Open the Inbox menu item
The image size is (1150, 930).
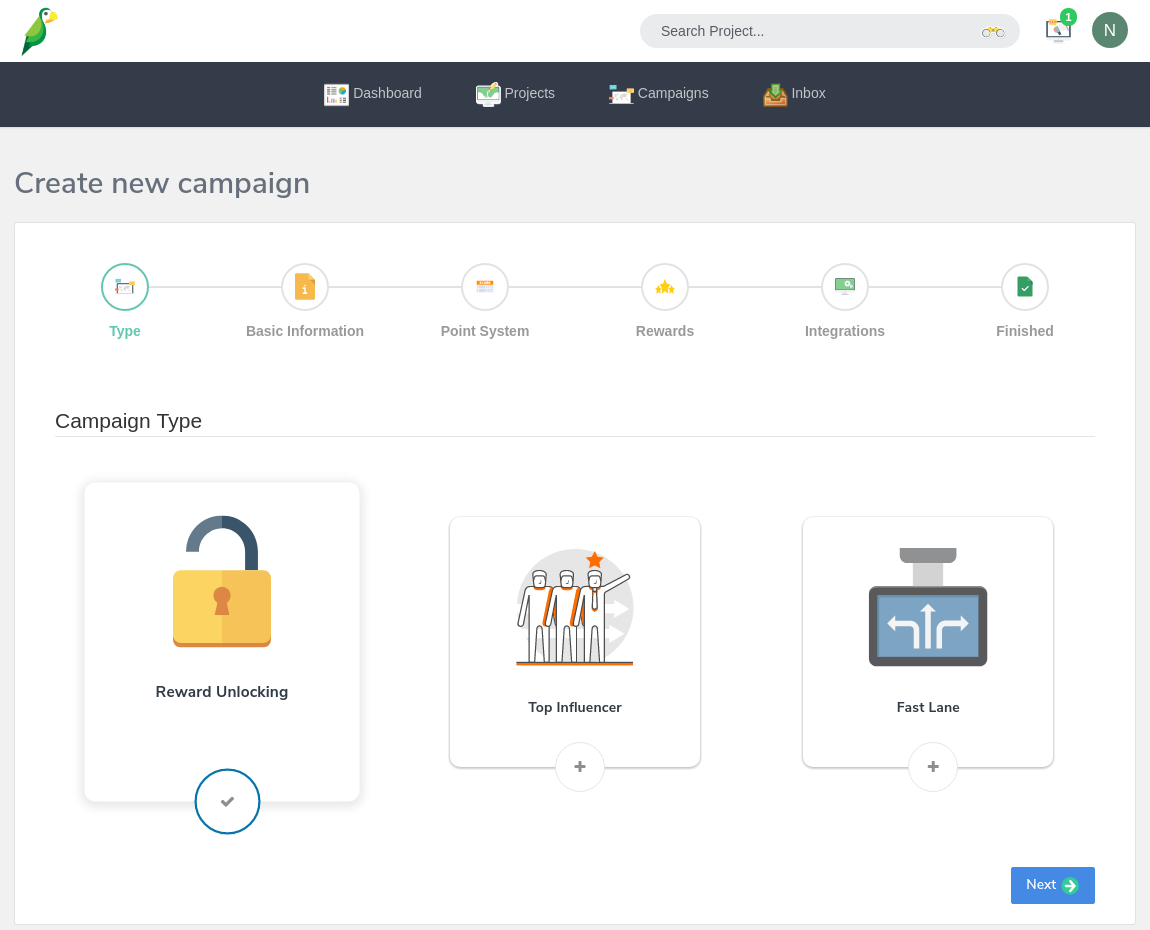pyautogui.click(x=794, y=94)
